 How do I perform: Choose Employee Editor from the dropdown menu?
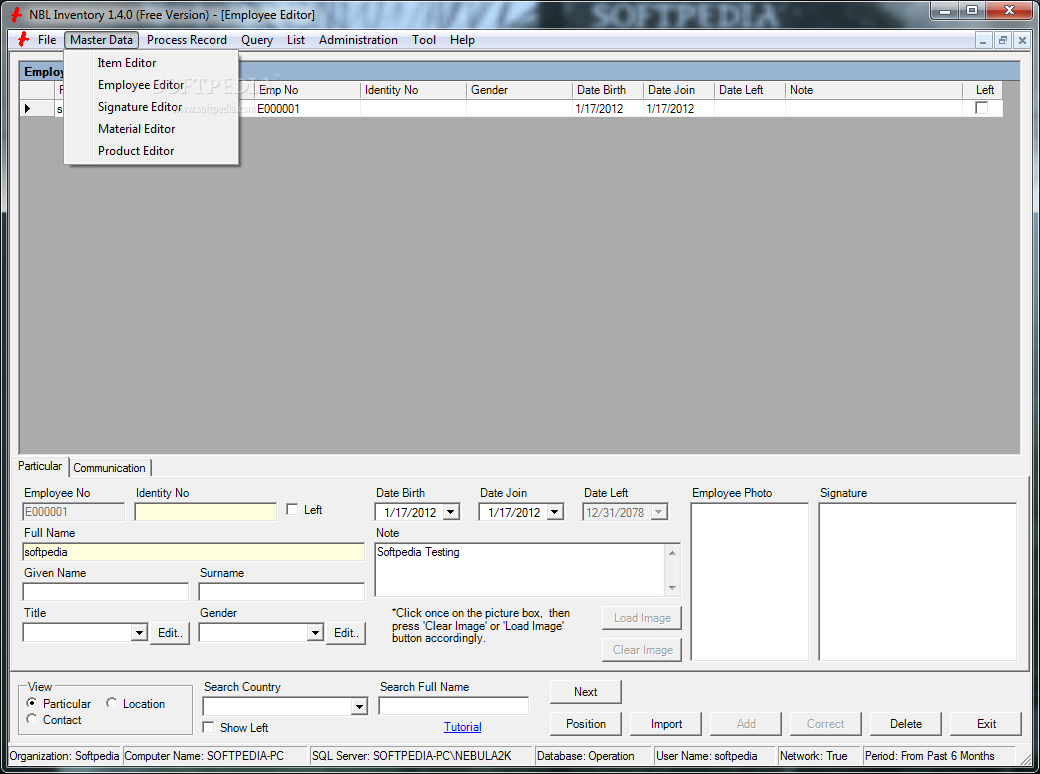pyautogui.click(x=151, y=85)
